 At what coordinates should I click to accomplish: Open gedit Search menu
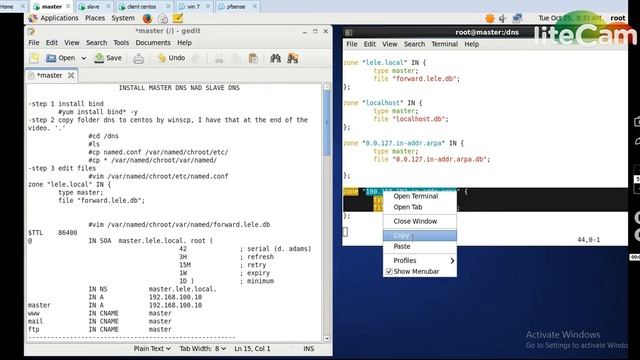point(96,43)
